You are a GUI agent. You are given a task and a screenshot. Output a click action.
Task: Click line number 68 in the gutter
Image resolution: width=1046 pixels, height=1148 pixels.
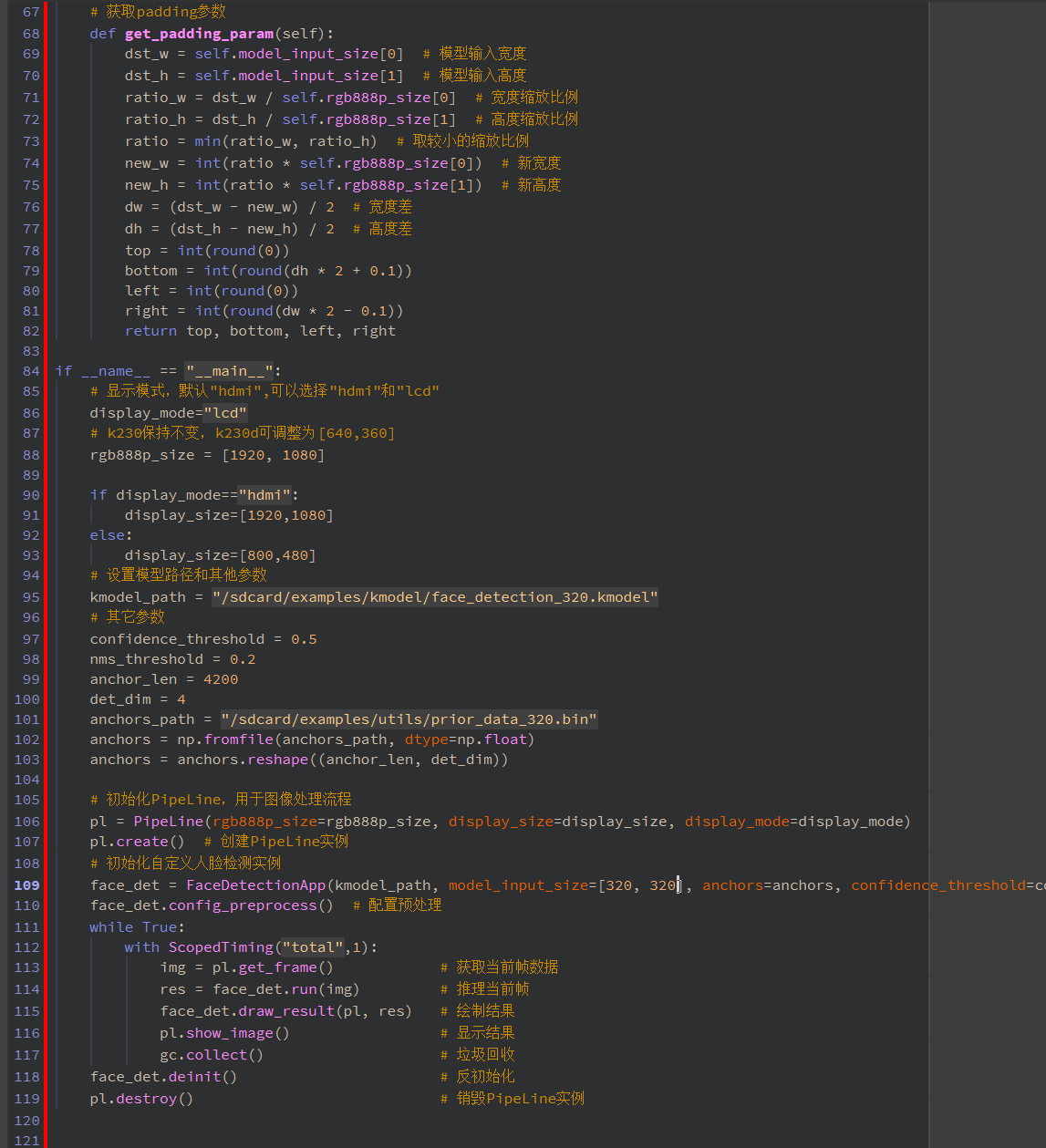pyautogui.click(x=31, y=34)
